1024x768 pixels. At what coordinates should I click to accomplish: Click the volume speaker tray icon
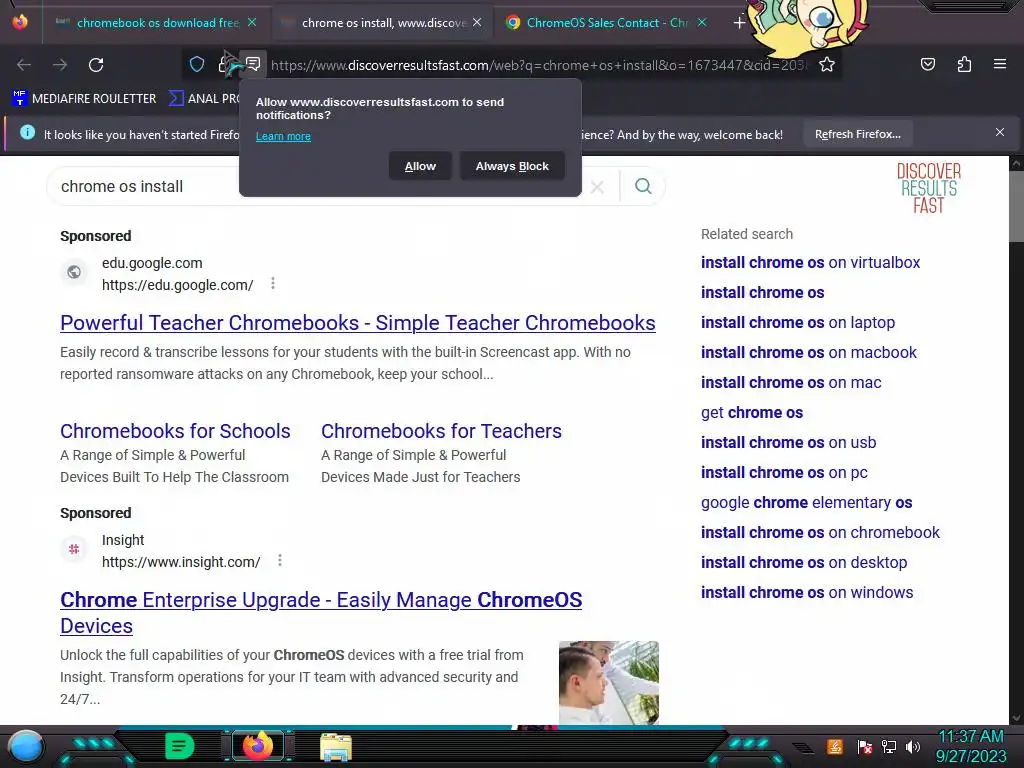pos(913,747)
